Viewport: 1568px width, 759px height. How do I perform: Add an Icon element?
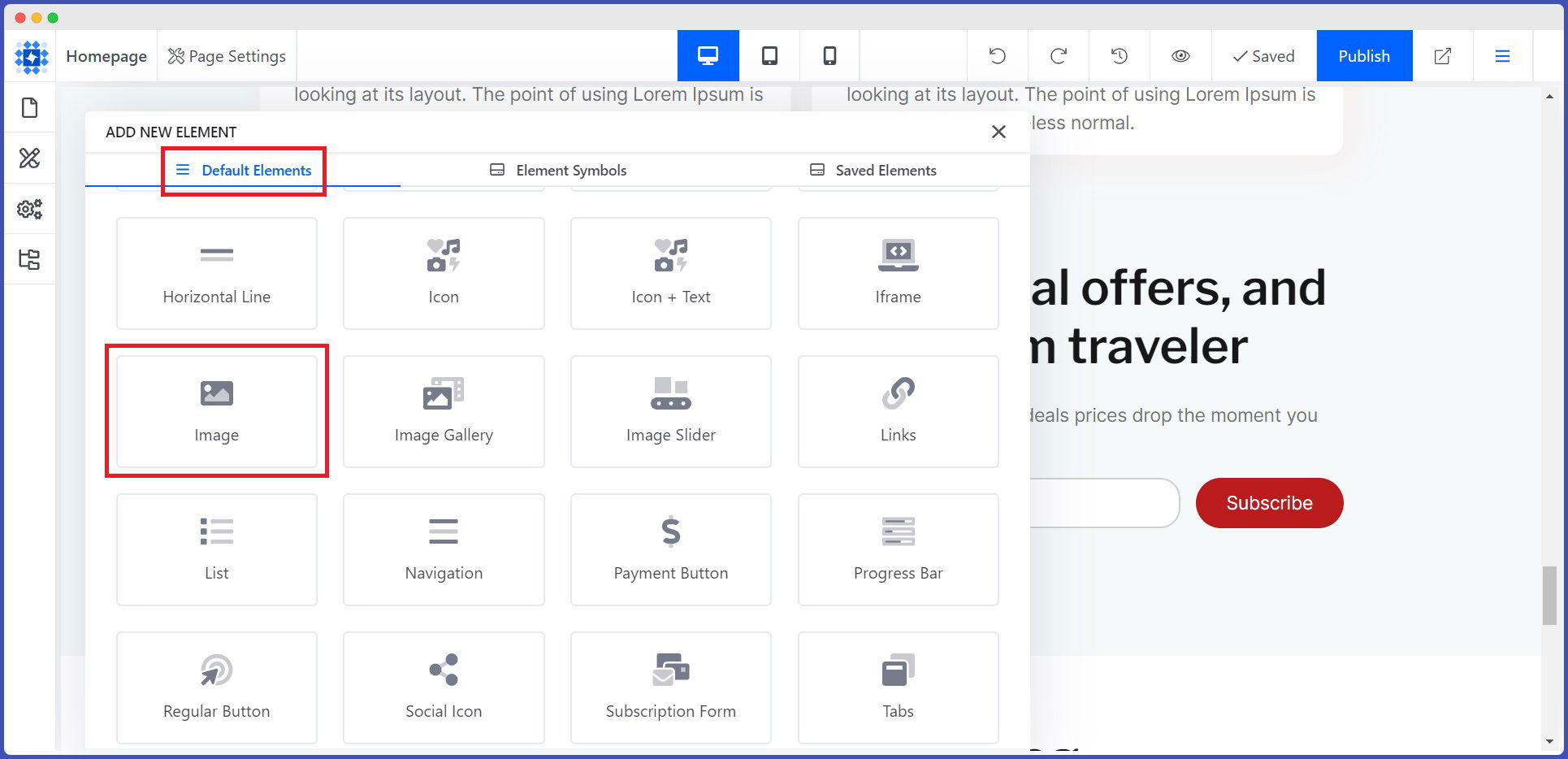(x=444, y=273)
